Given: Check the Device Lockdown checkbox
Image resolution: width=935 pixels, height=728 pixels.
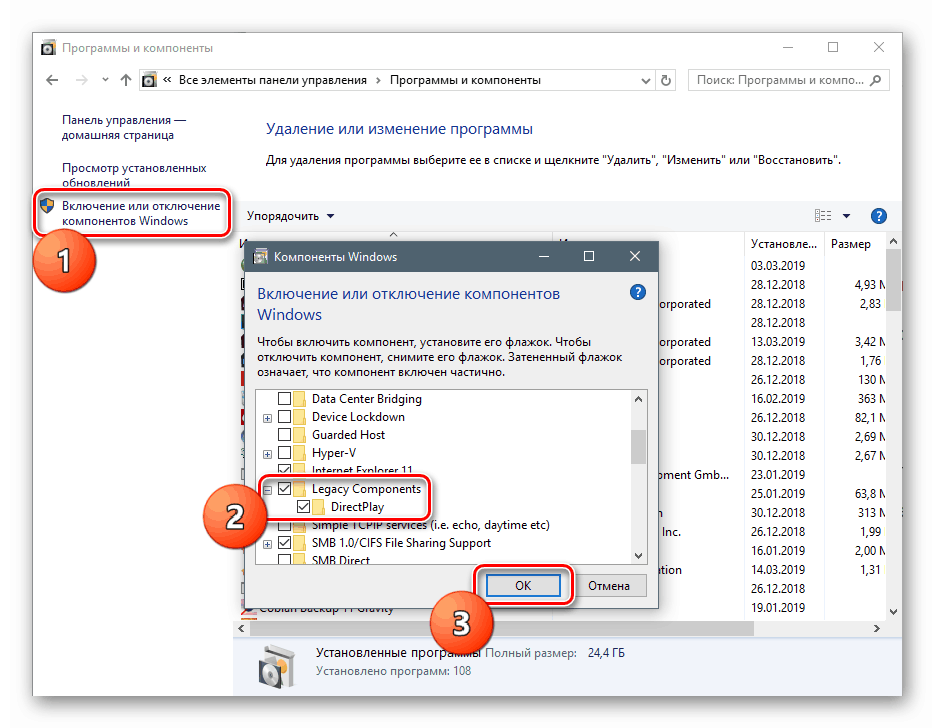Looking at the screenshot, I should click(284, 417).
